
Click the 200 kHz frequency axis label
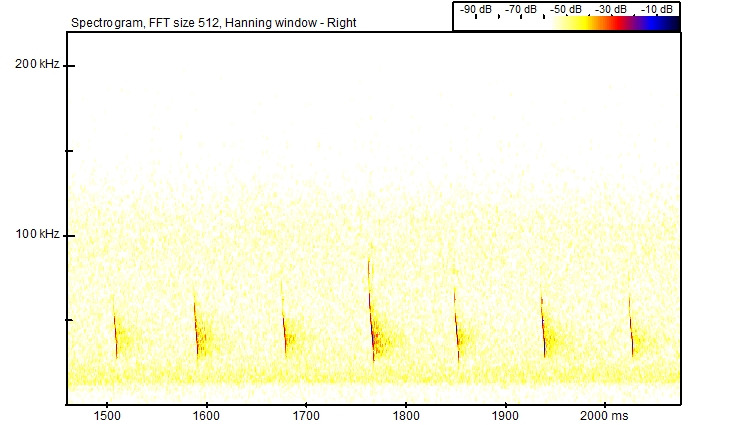(37, 65)
